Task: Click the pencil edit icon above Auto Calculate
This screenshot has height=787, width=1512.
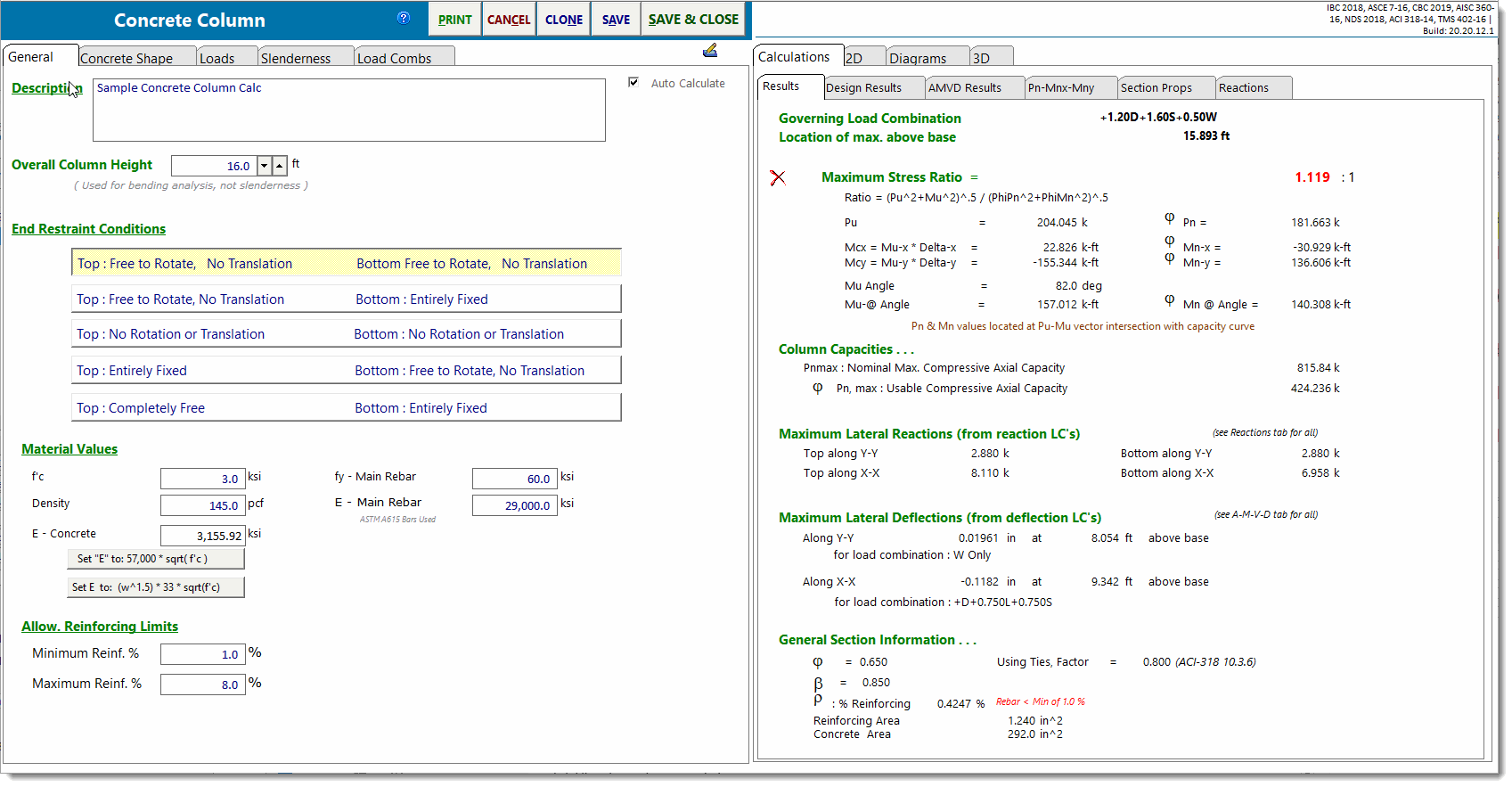Action: [x=710, y=51]
